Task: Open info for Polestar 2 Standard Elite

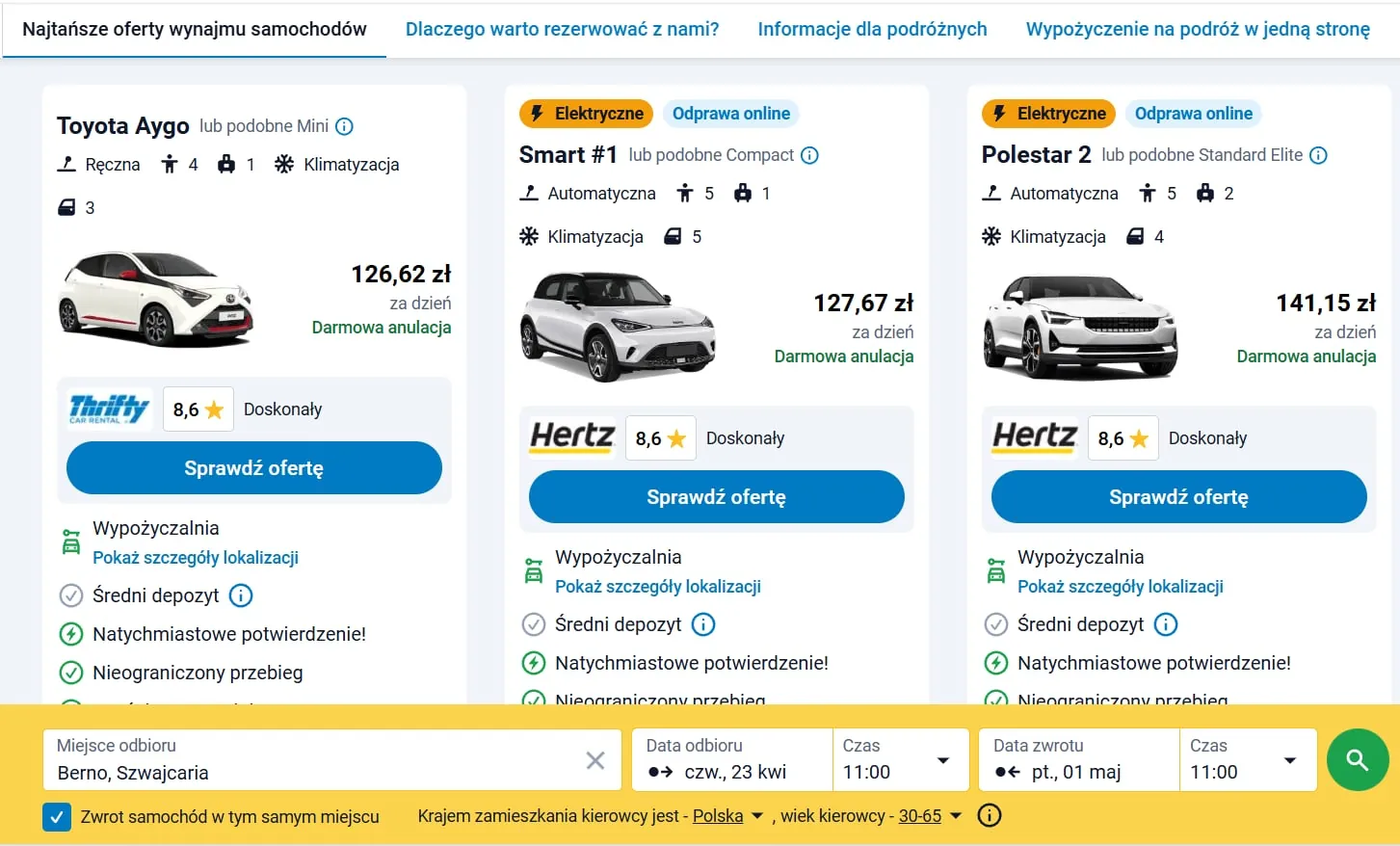Action: [1319, 154]
